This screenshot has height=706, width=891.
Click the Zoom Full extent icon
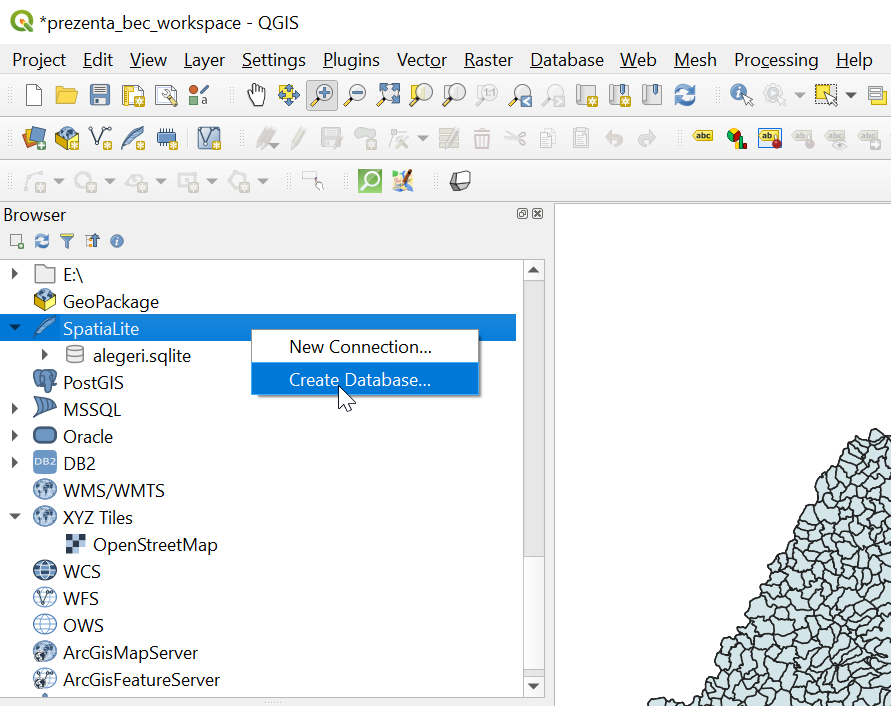point(388,95)
